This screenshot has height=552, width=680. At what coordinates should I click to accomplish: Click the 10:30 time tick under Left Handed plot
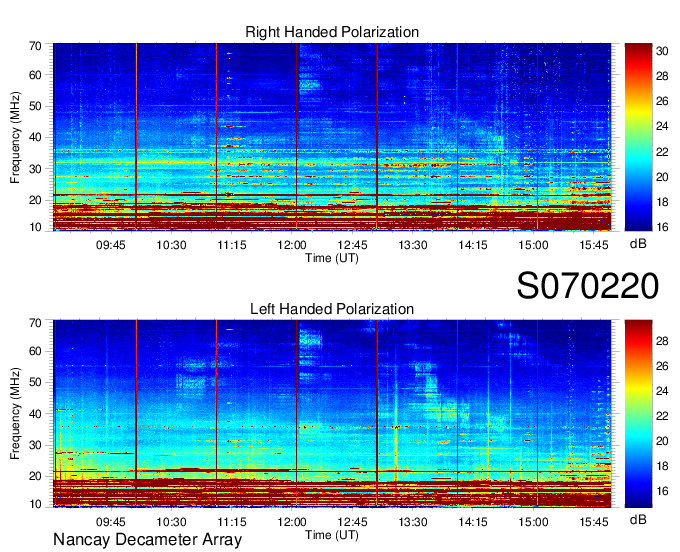(x=171, y=522)
